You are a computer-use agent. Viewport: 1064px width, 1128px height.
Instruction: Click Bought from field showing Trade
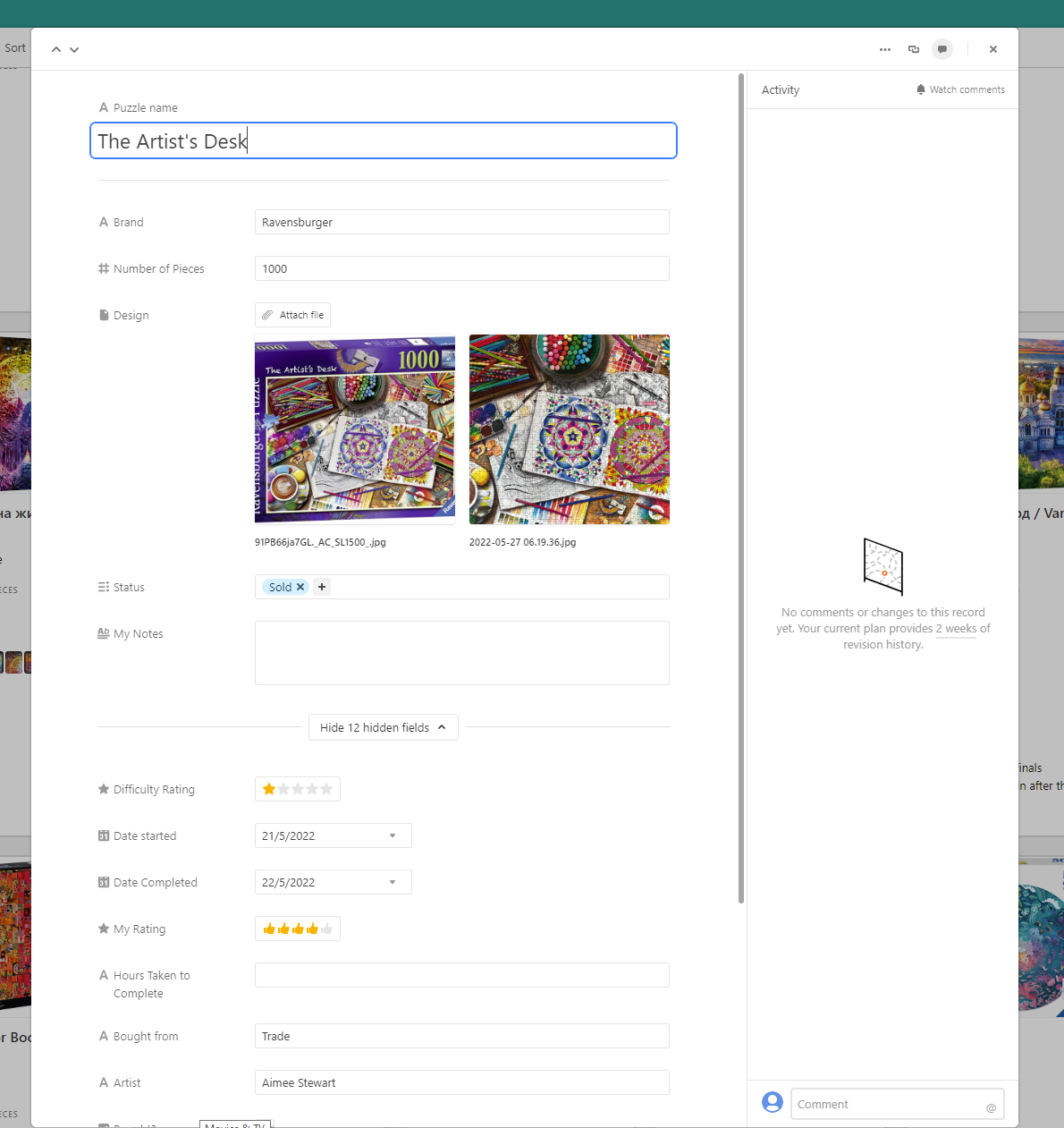pos(462,1036)
